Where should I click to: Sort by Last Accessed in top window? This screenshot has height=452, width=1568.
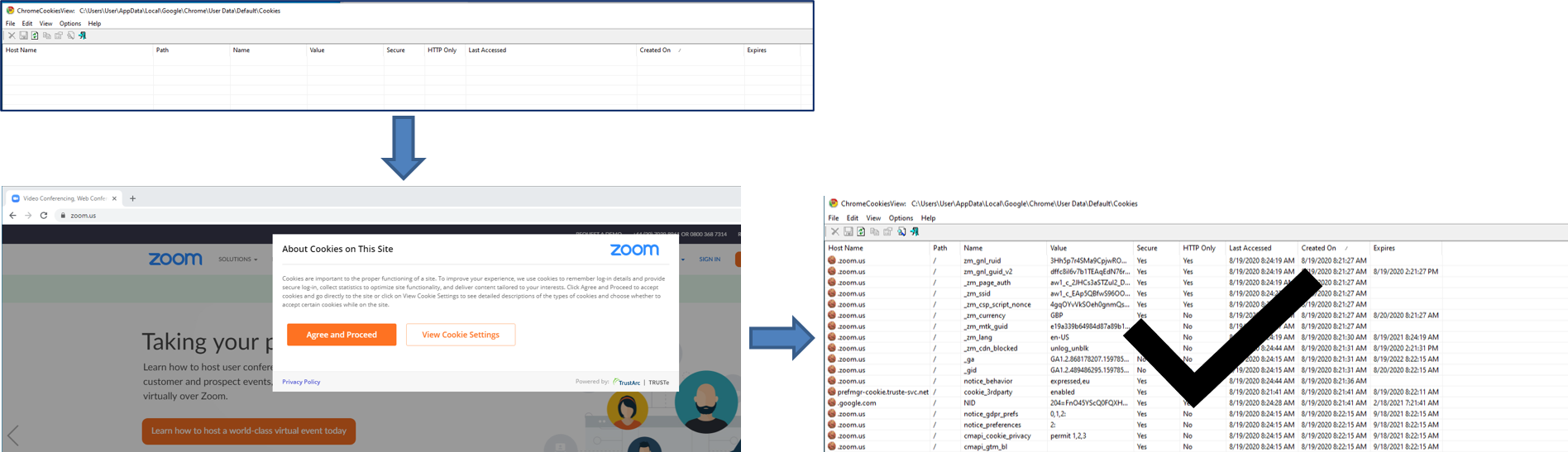coord(552,50)
